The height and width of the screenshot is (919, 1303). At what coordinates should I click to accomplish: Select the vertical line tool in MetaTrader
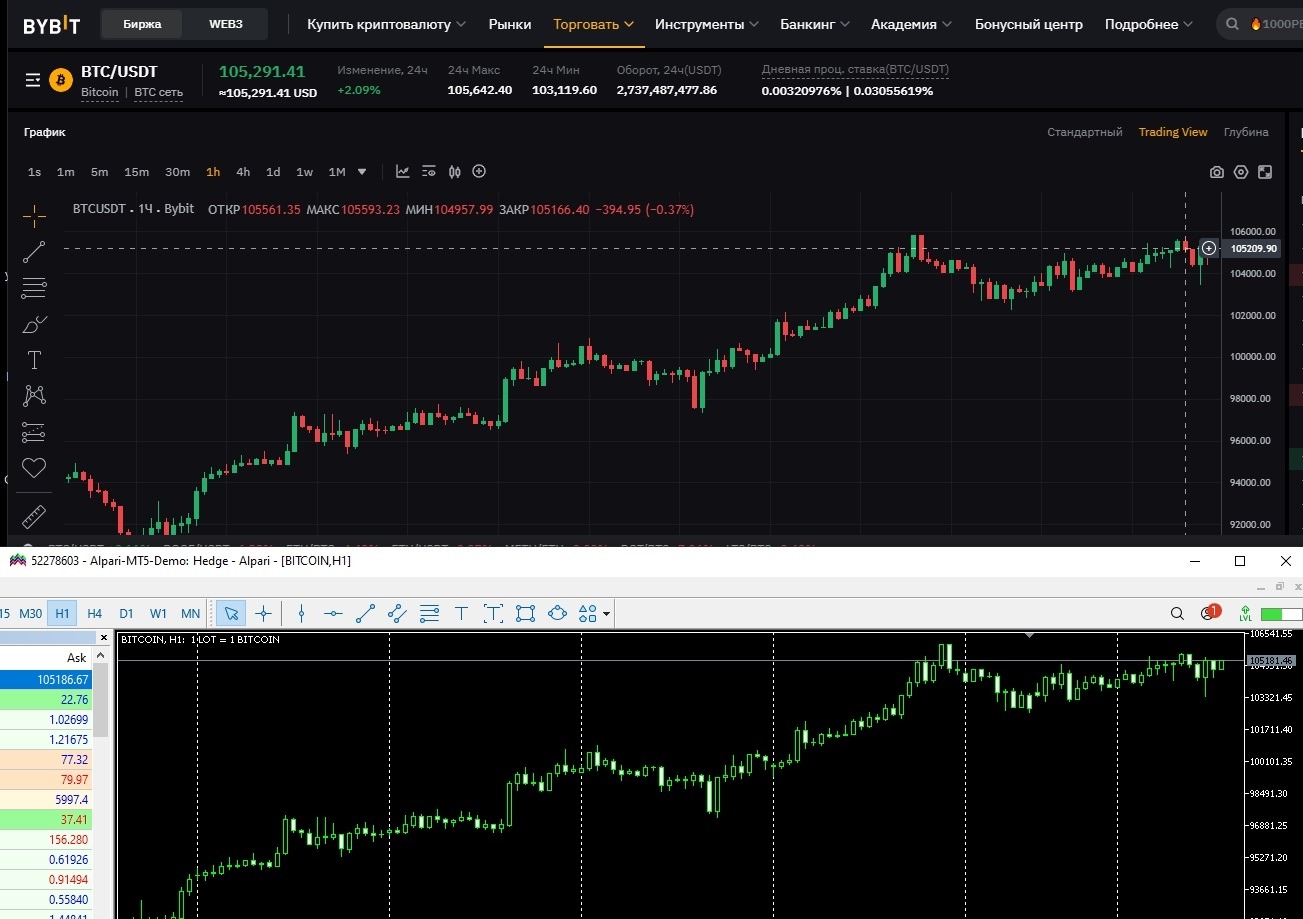(x=301, y=613)
